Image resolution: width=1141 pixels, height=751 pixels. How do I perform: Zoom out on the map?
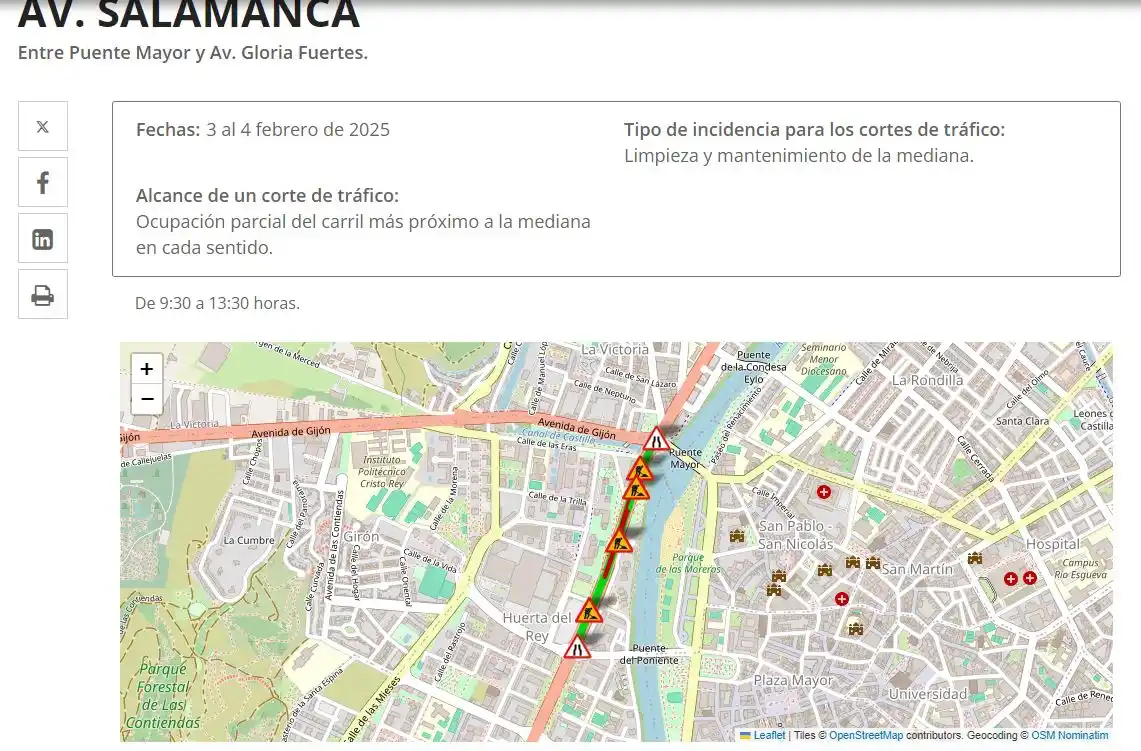pos(146,398)
